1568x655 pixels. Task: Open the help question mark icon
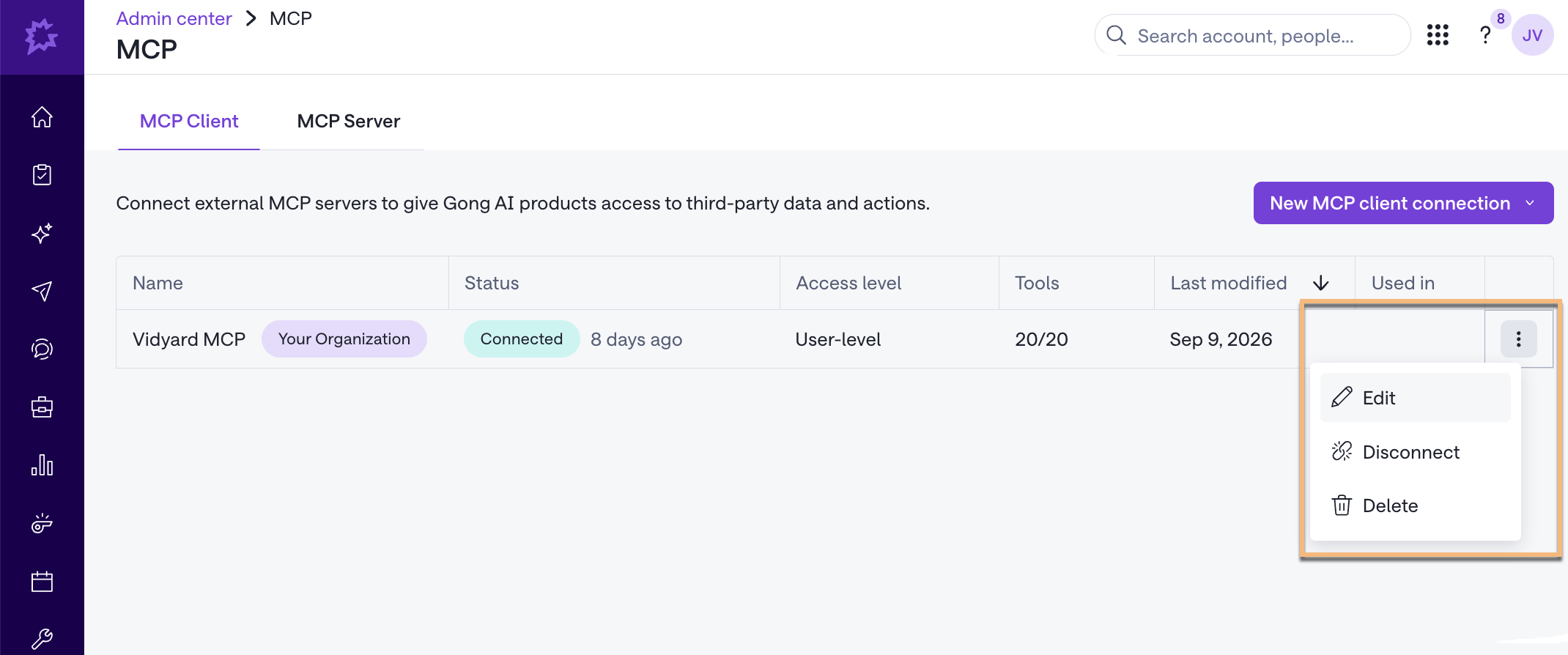1484,35
